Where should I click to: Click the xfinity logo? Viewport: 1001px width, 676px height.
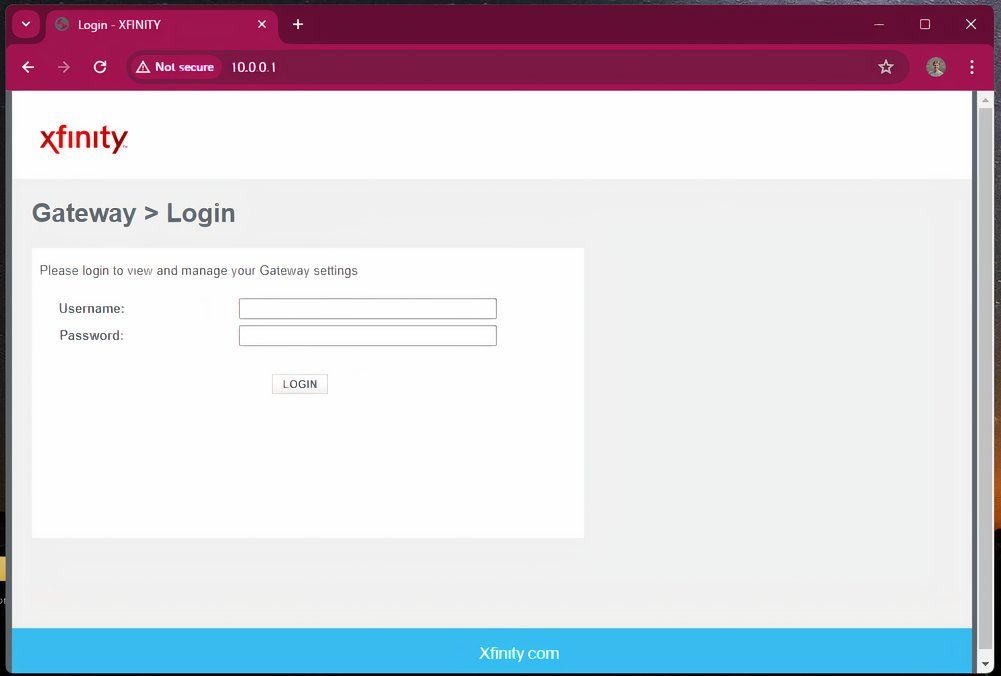[x=84, y=139]
